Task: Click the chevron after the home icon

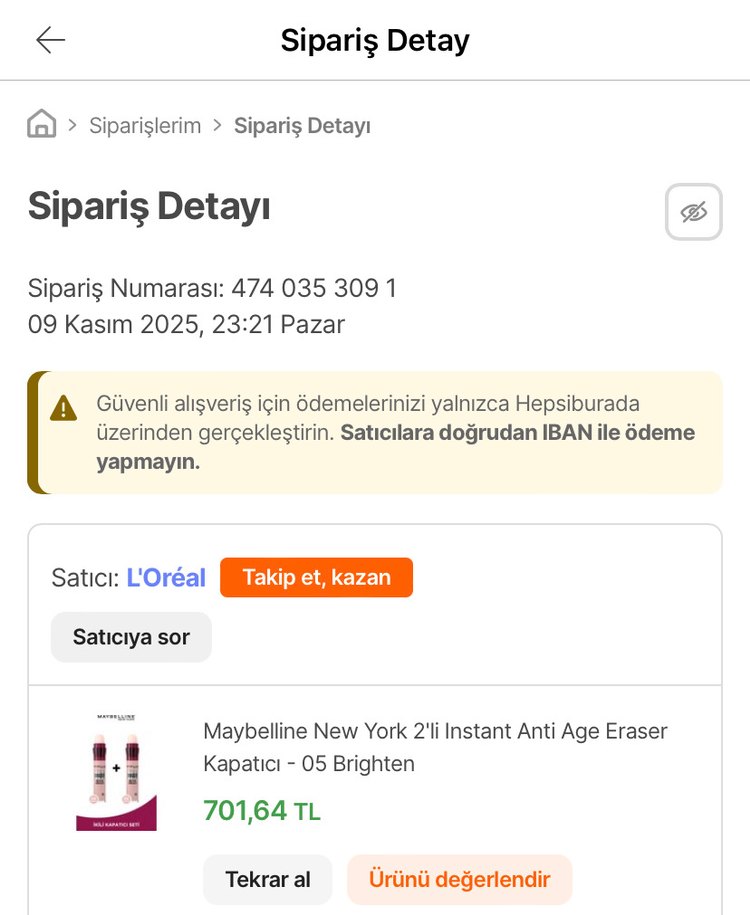Action: (73, 126)
